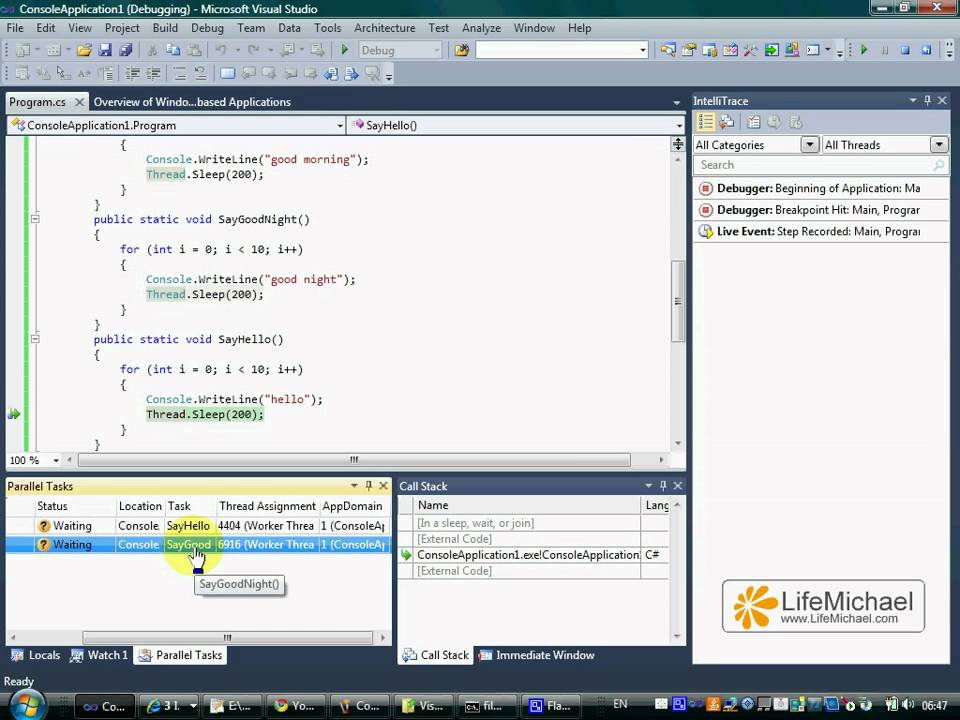960x720 pixels.
Task: Click Decrease Indent icon in text toolbar
Action: coord(132,73)
